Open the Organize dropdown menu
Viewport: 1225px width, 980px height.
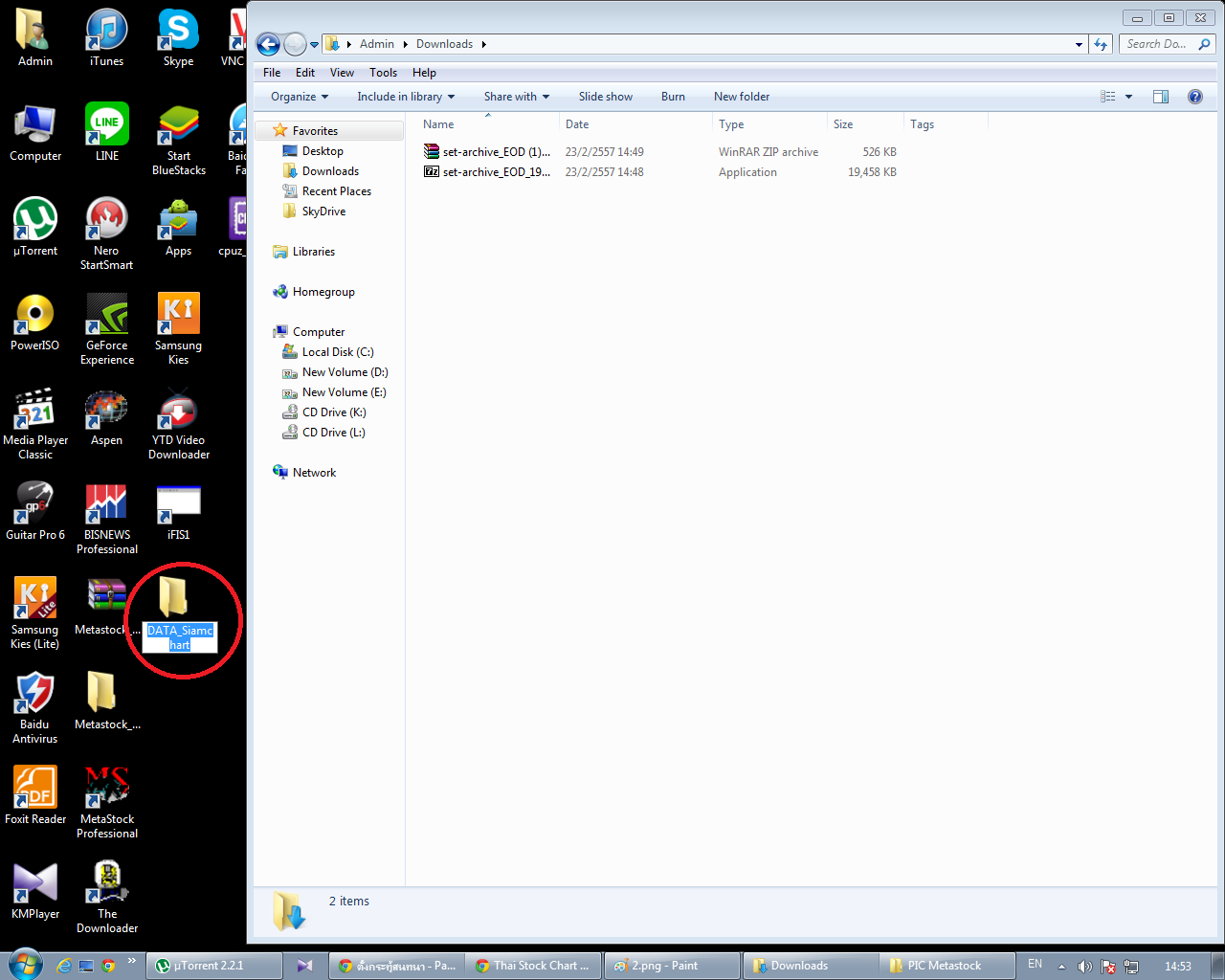[x=300, y=97]
